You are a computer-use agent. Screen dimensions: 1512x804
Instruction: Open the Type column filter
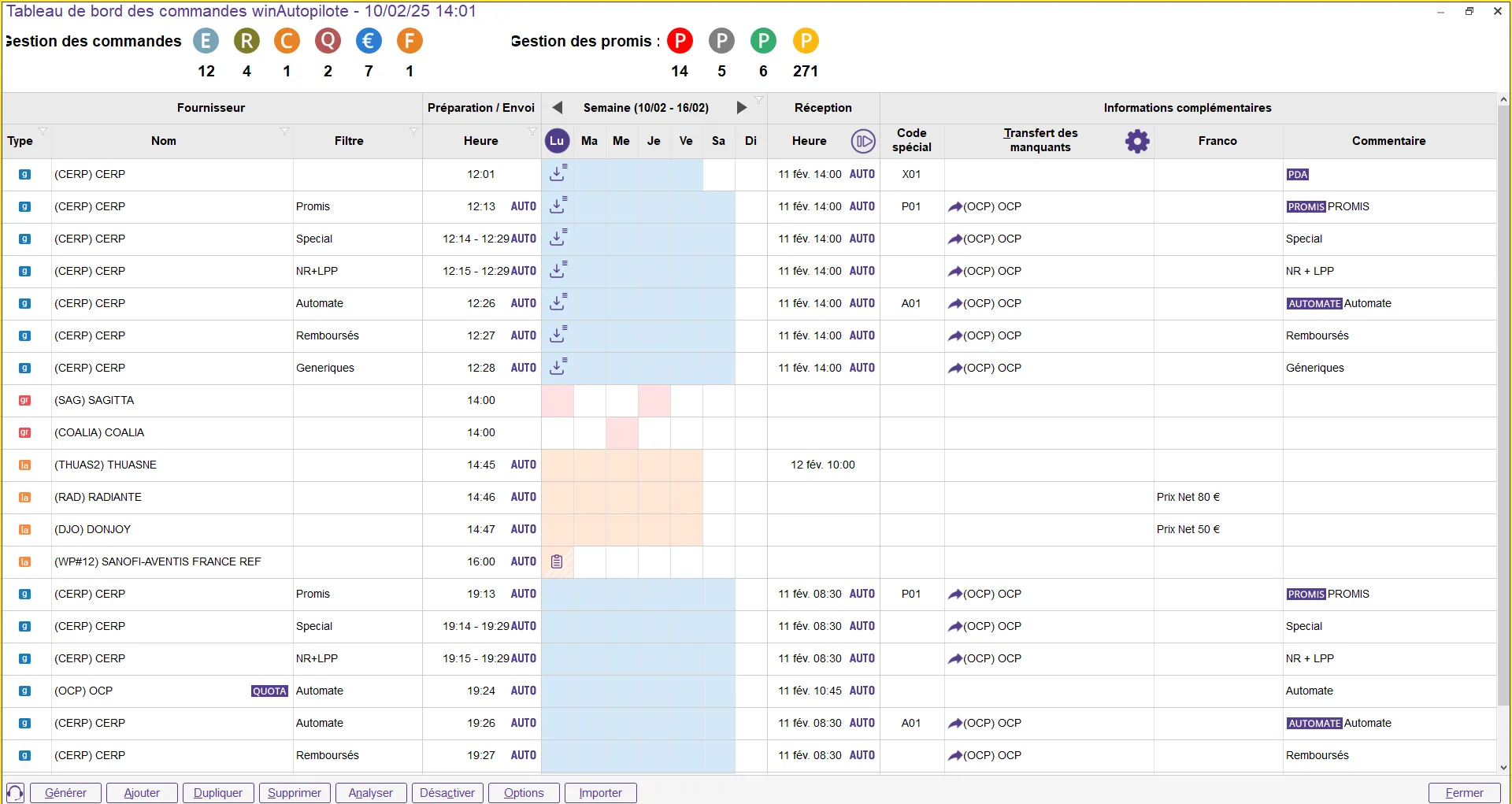[x=43, y=131]
